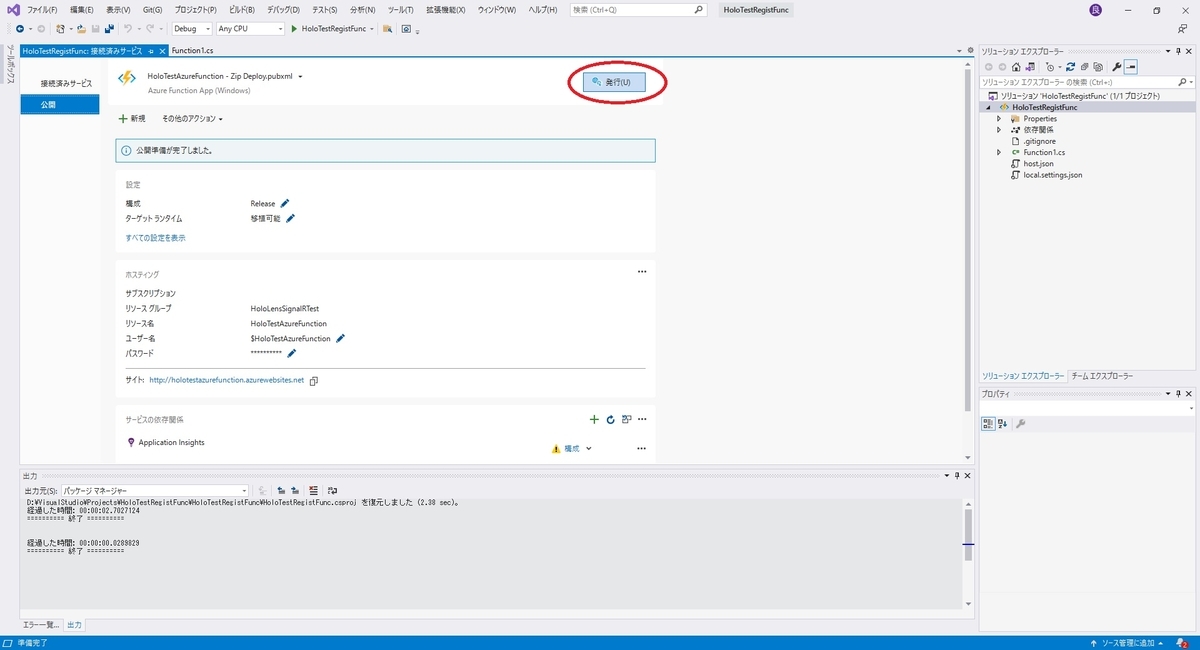Collapse the HoloTestRegistFunc project node
Viewport: 1200px width, 650px height.
(x=989, y=106)
